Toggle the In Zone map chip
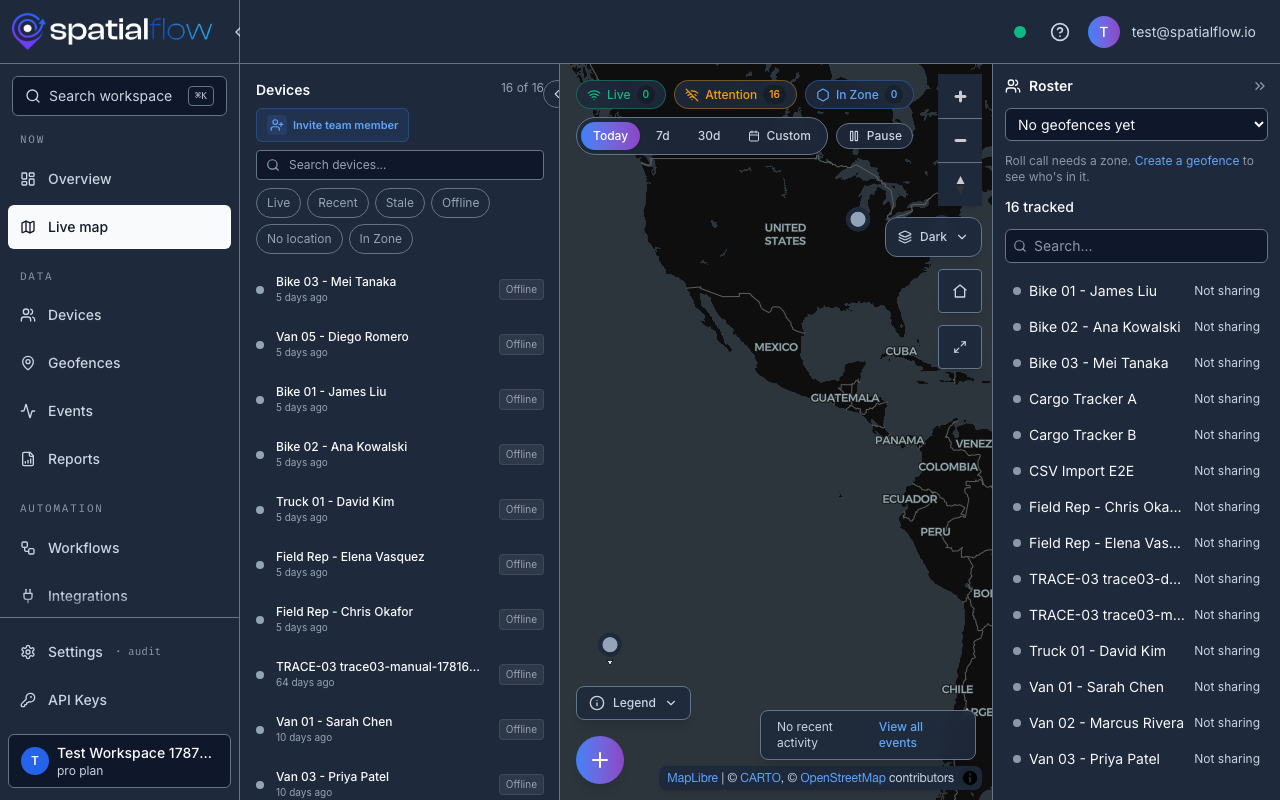Viewport: 1280px width, 800px height. coord(859,95)
